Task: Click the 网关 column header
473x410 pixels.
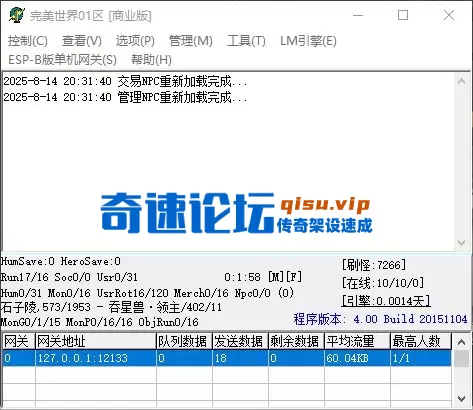Action: 19,341
